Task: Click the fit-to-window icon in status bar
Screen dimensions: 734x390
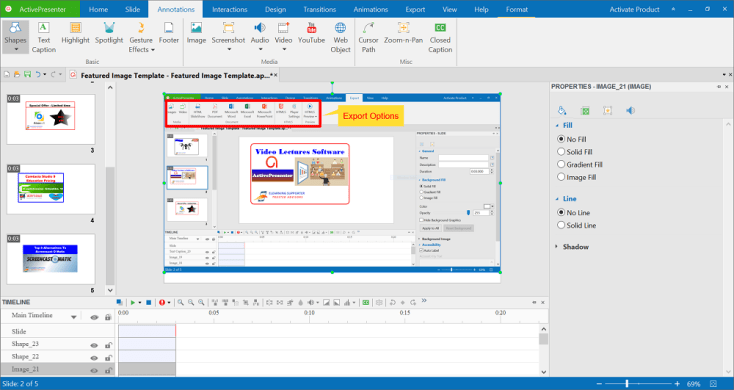Action: point(713,384)
